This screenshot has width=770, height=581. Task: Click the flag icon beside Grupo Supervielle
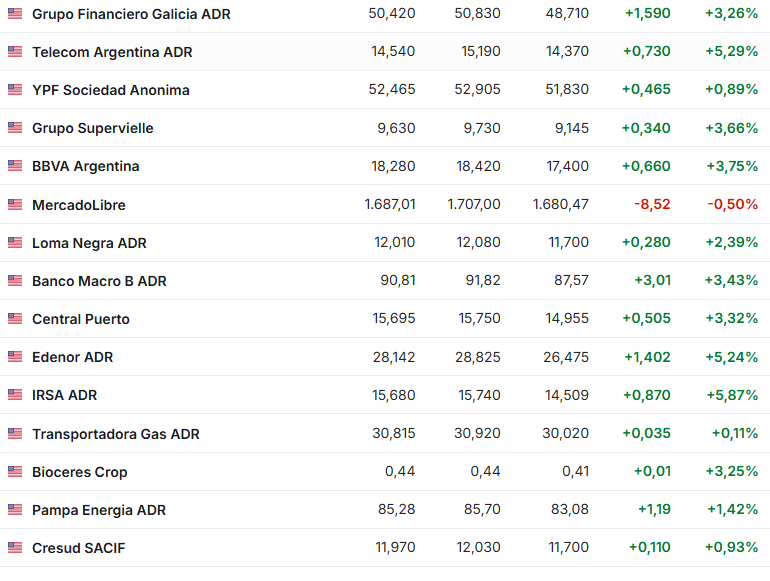click(15, 128)
